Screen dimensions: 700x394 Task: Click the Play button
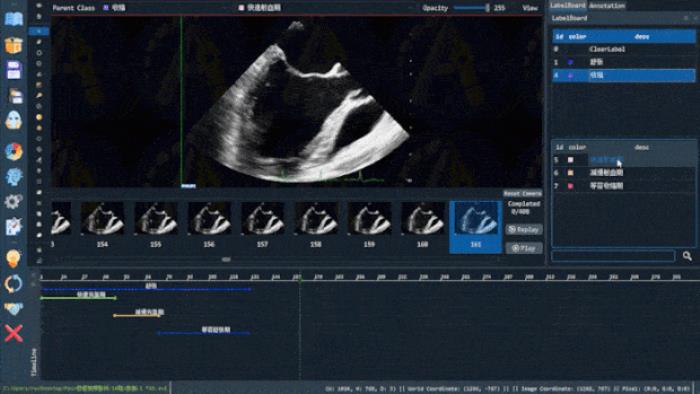(524, 248)
